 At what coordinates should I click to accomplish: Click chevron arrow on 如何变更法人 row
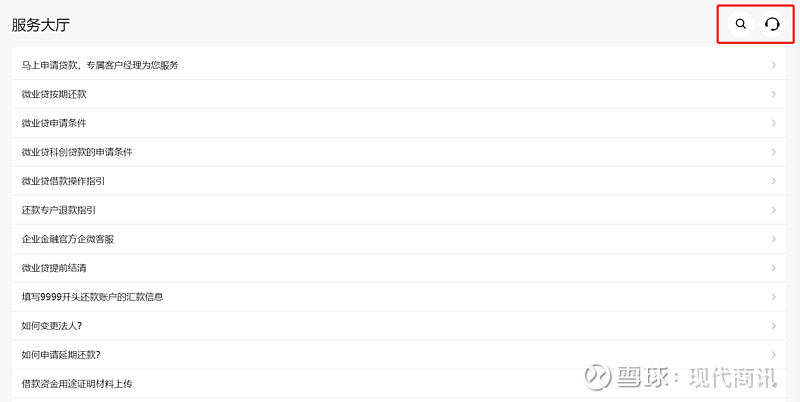click(x=773, y=326)
